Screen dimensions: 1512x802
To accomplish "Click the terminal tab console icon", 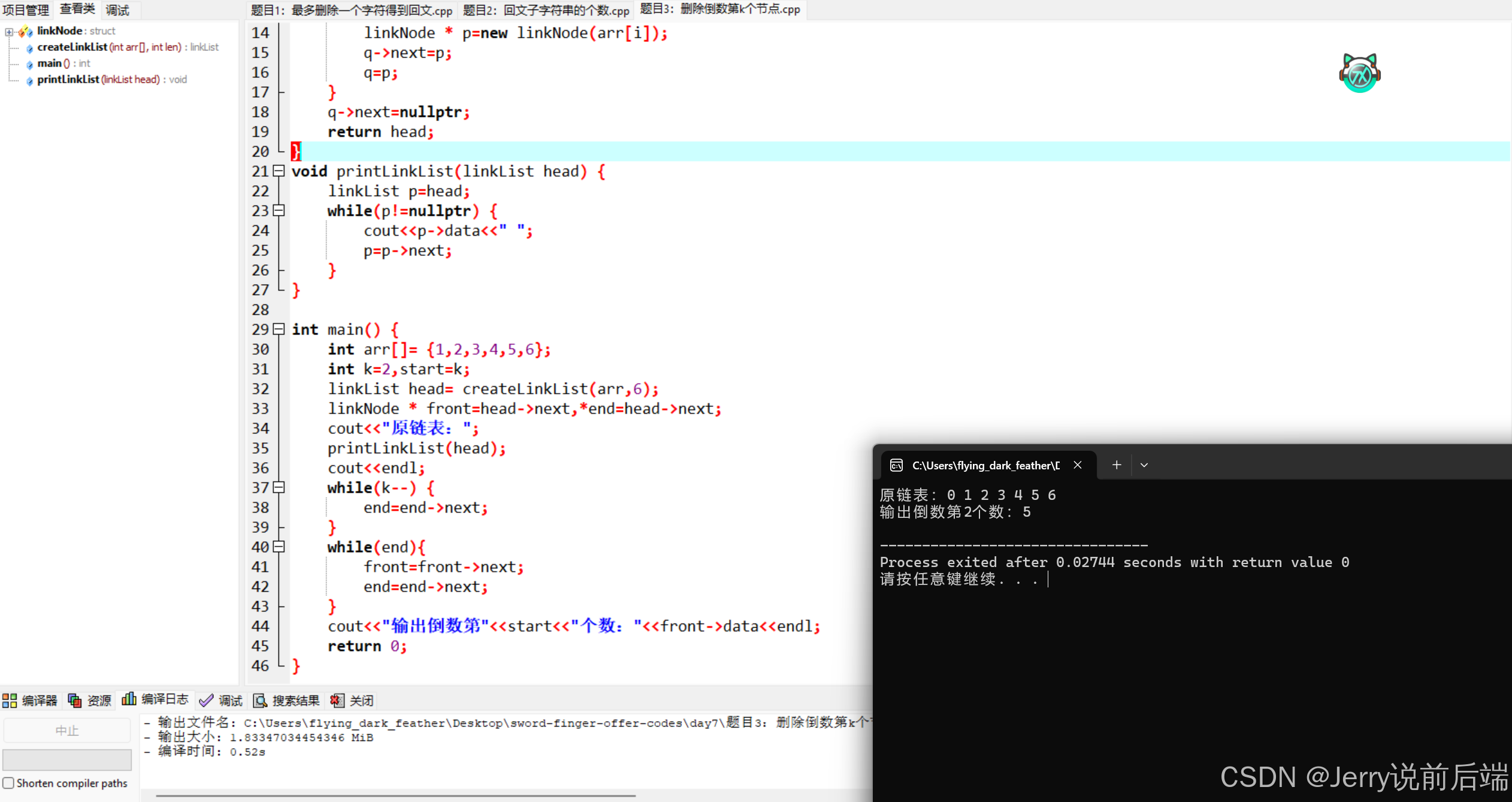I will [896, 465].
